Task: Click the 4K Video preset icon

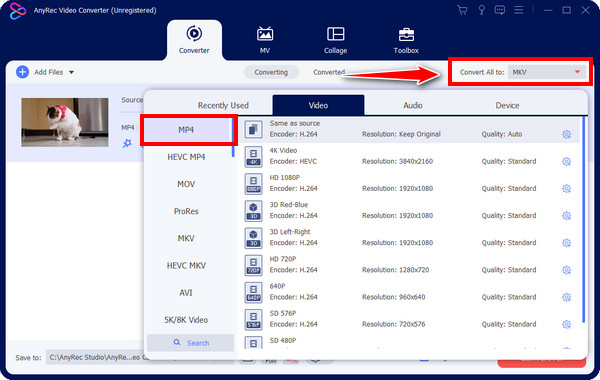Action: pos(253,157)
